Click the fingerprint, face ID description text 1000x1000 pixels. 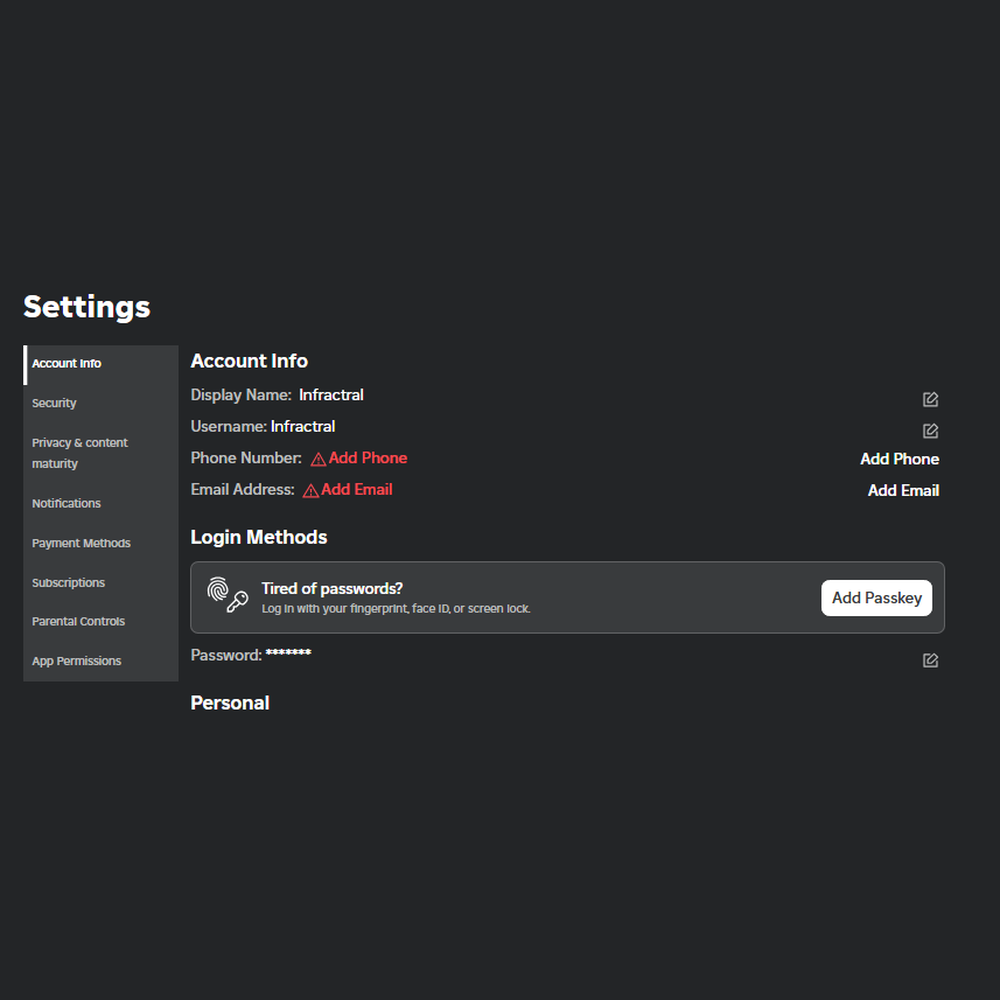click(395, 608)
